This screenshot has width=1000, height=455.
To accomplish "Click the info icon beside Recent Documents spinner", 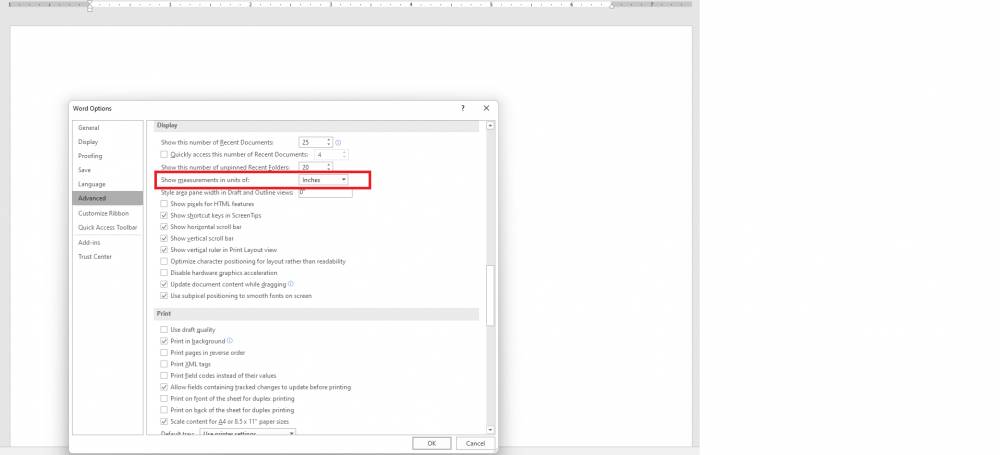I will [338, 142].
